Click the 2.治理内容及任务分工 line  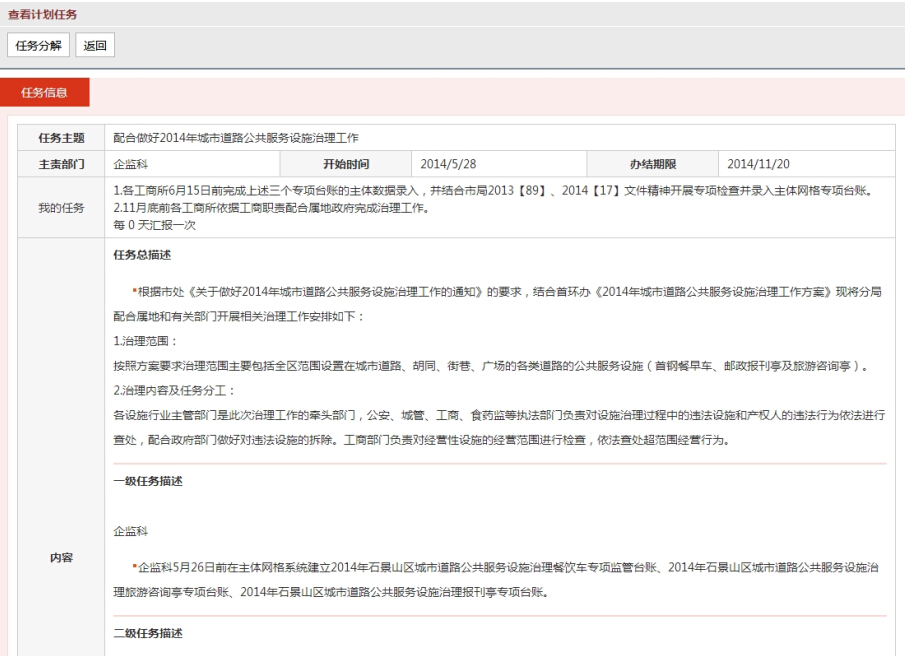(174, 391)
